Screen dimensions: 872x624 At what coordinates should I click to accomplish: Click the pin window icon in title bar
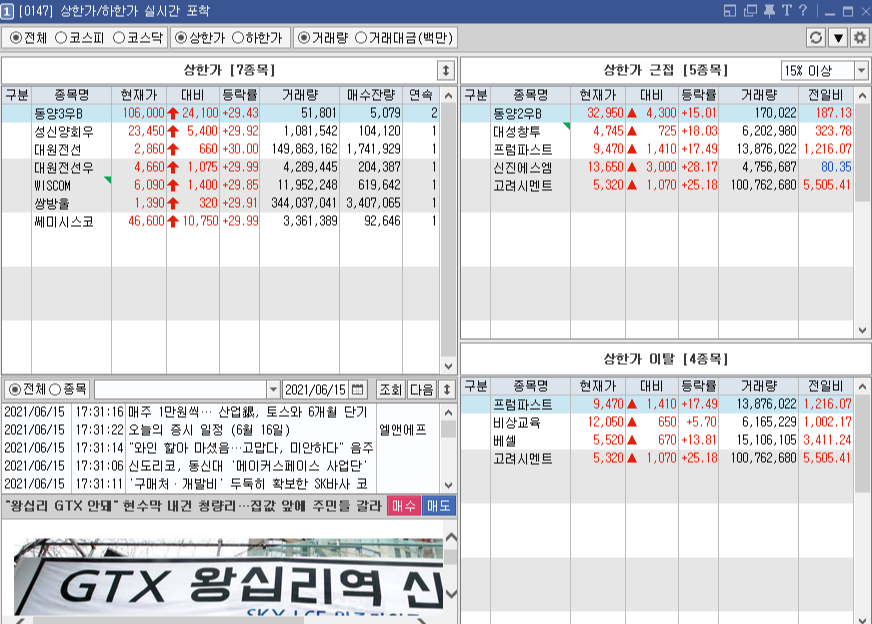[x=769, y=11]
